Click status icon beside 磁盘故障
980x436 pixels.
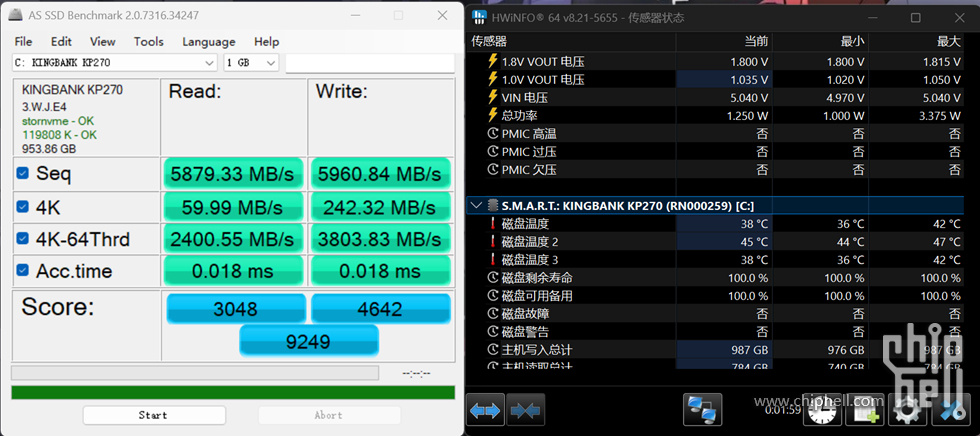click(493, 314)
